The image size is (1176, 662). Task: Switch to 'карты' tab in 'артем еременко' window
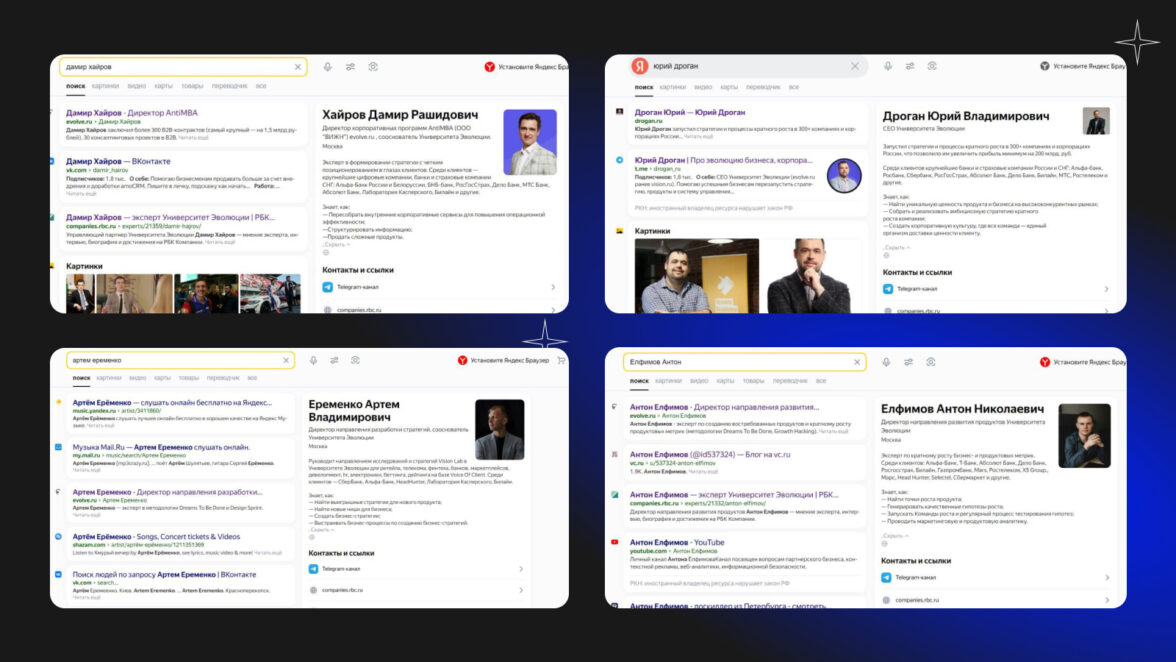click(x=162, y=378)
